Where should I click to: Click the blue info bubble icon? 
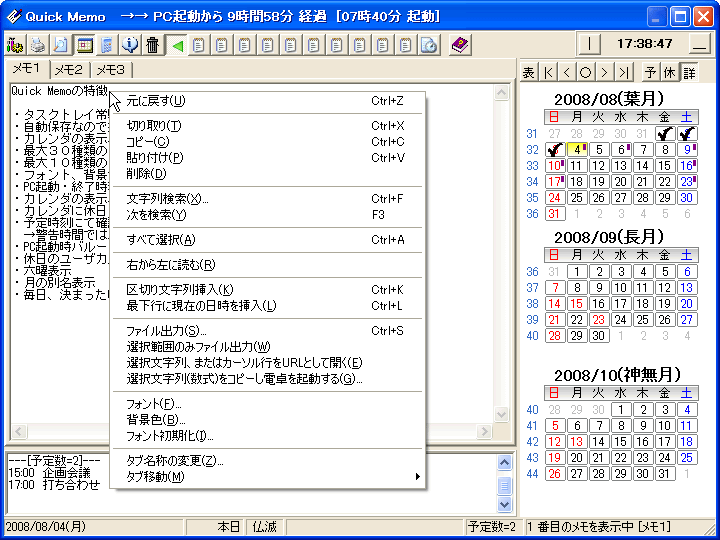click(130, 45)
